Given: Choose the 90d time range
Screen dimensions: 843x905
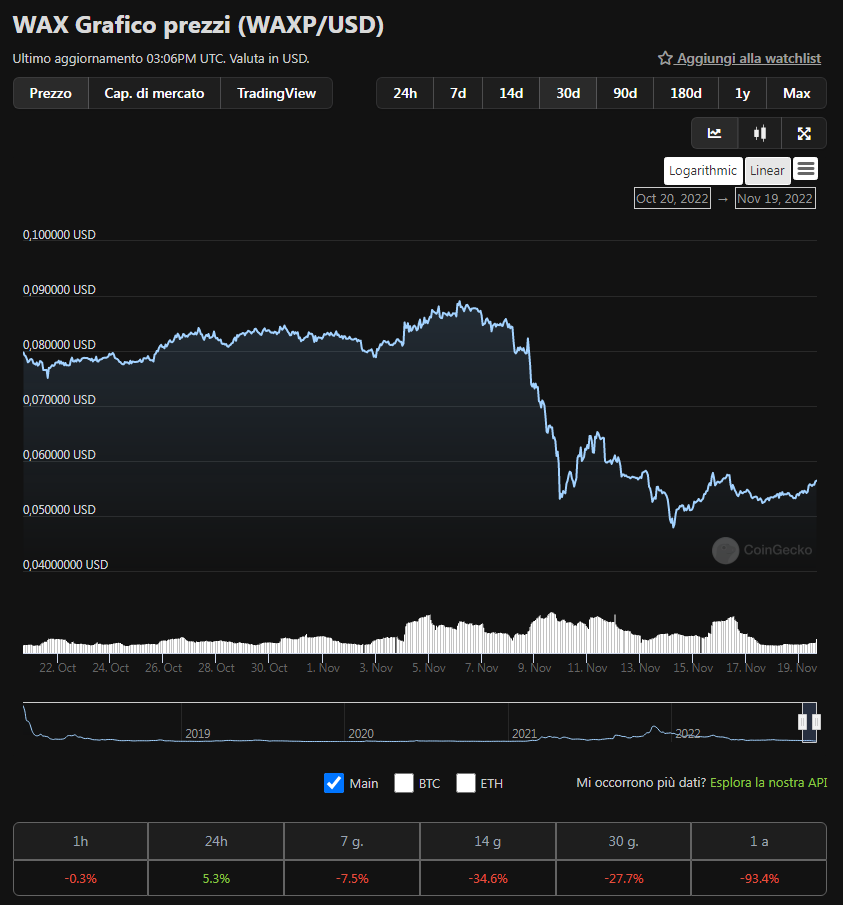Looking at the screenshot, I should (x=625, y=93).
